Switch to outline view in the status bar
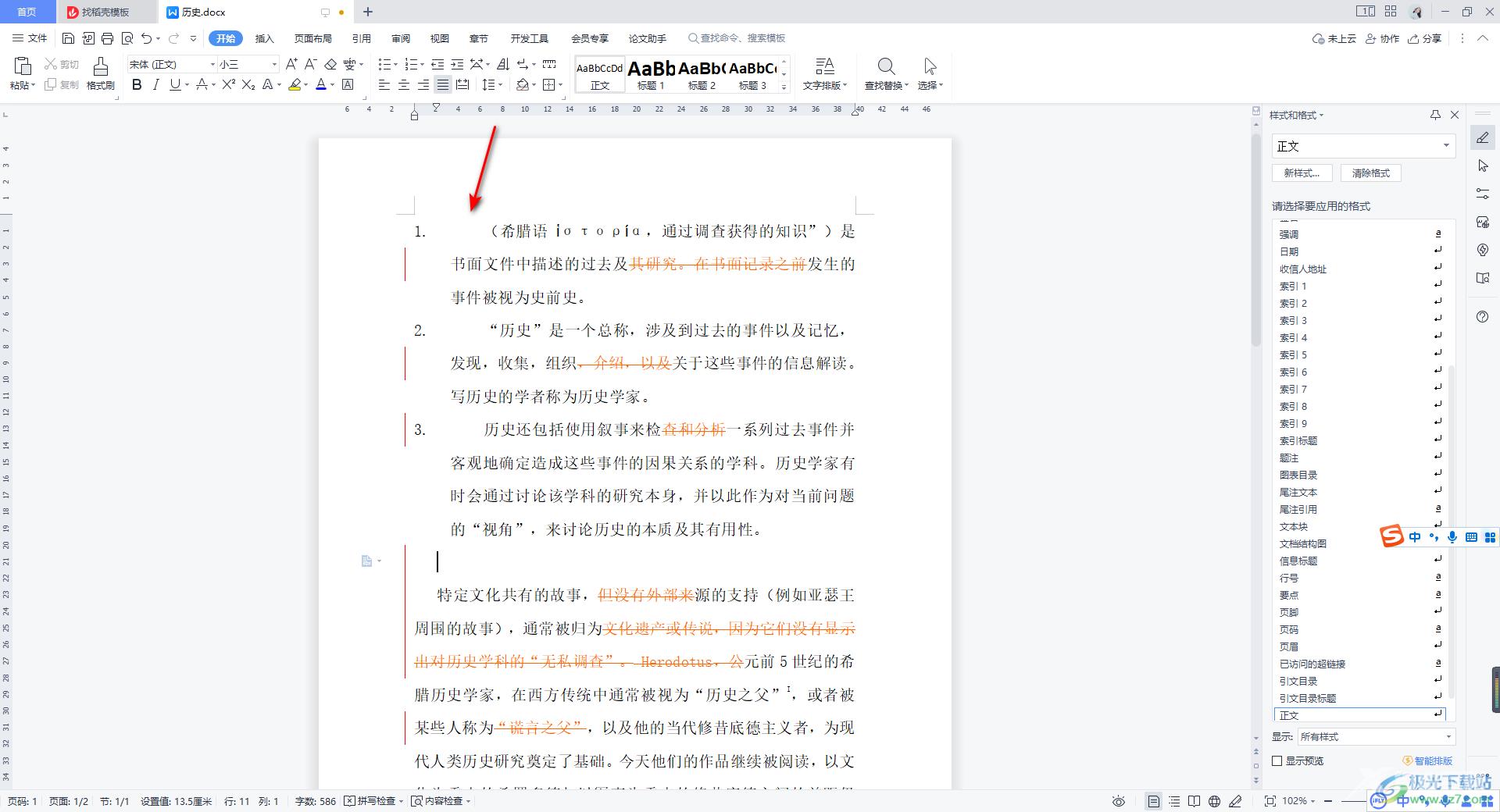 pos(1174,801)
